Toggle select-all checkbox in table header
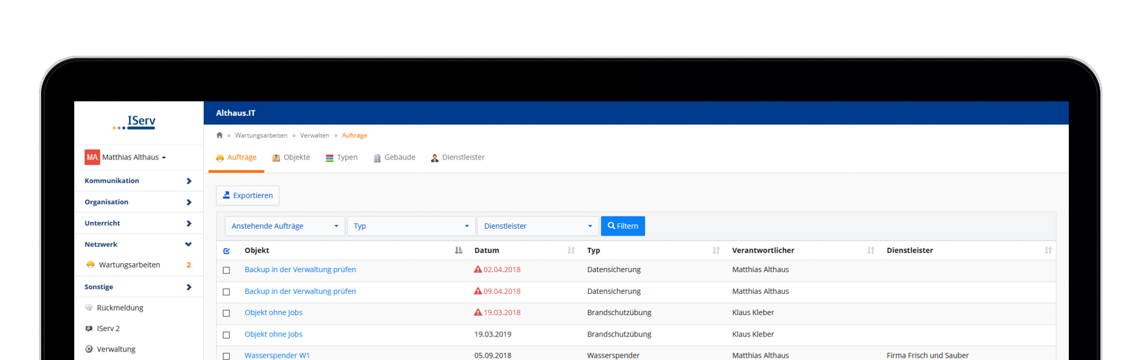Screen dimensions: 1140x360 tap(226, 251)
